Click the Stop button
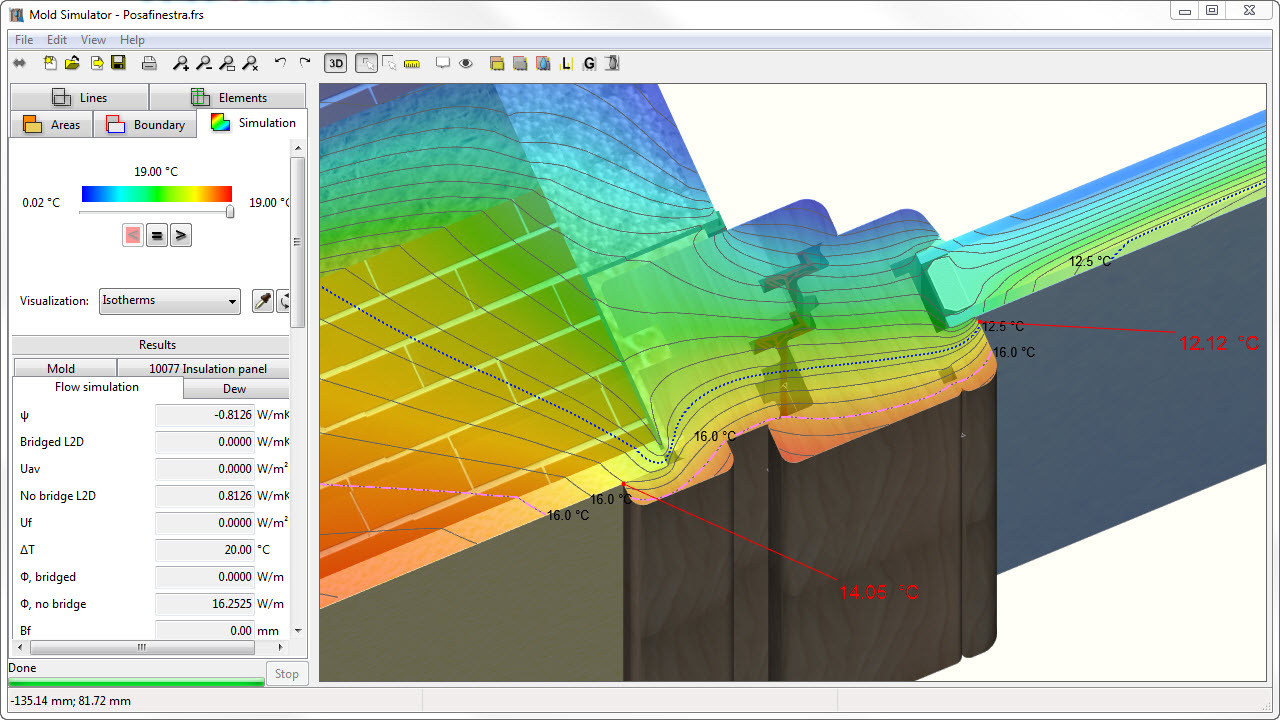This screenshot has height=720, width=1280. pyautogui.click(x=286, y=673)
